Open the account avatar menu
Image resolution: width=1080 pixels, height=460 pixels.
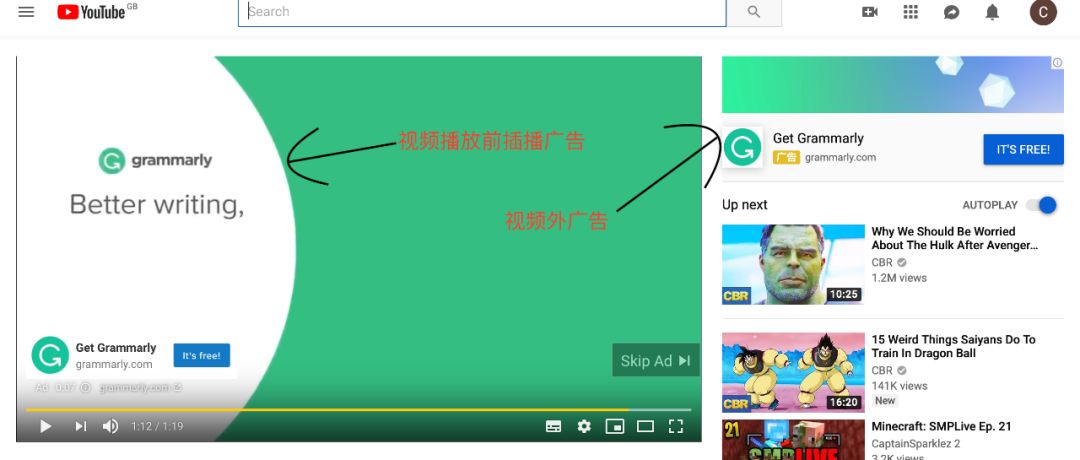[1043, 12]
